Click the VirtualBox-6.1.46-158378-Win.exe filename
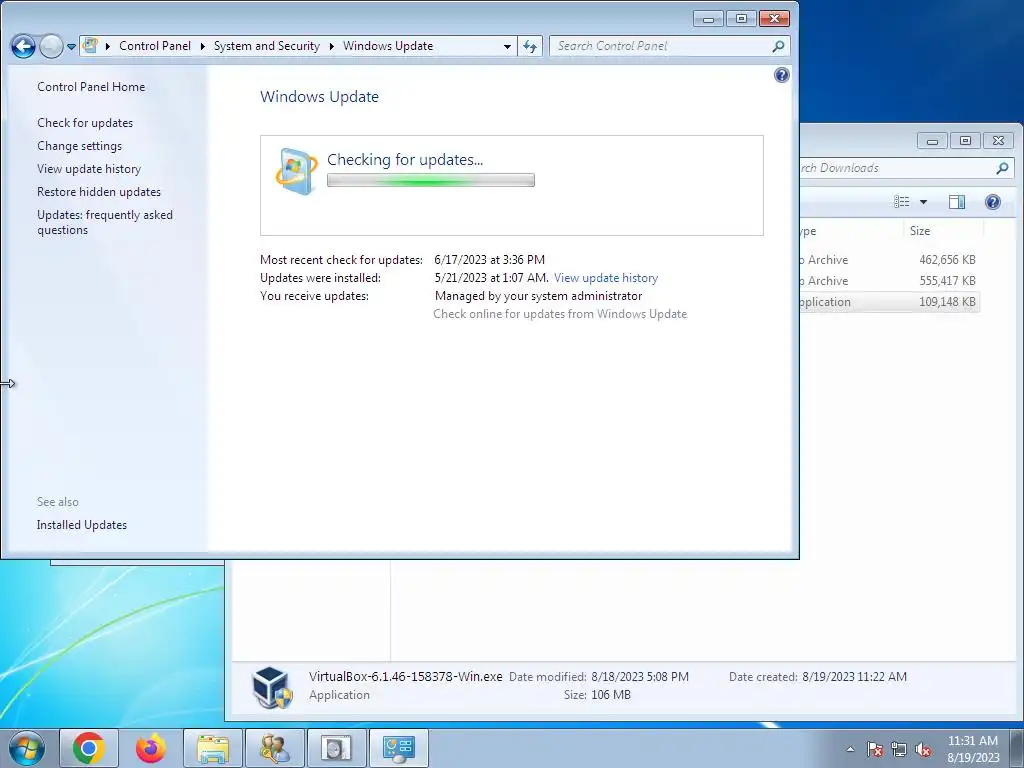Viewport: 1024px width, 768px height. coord(406,677)
